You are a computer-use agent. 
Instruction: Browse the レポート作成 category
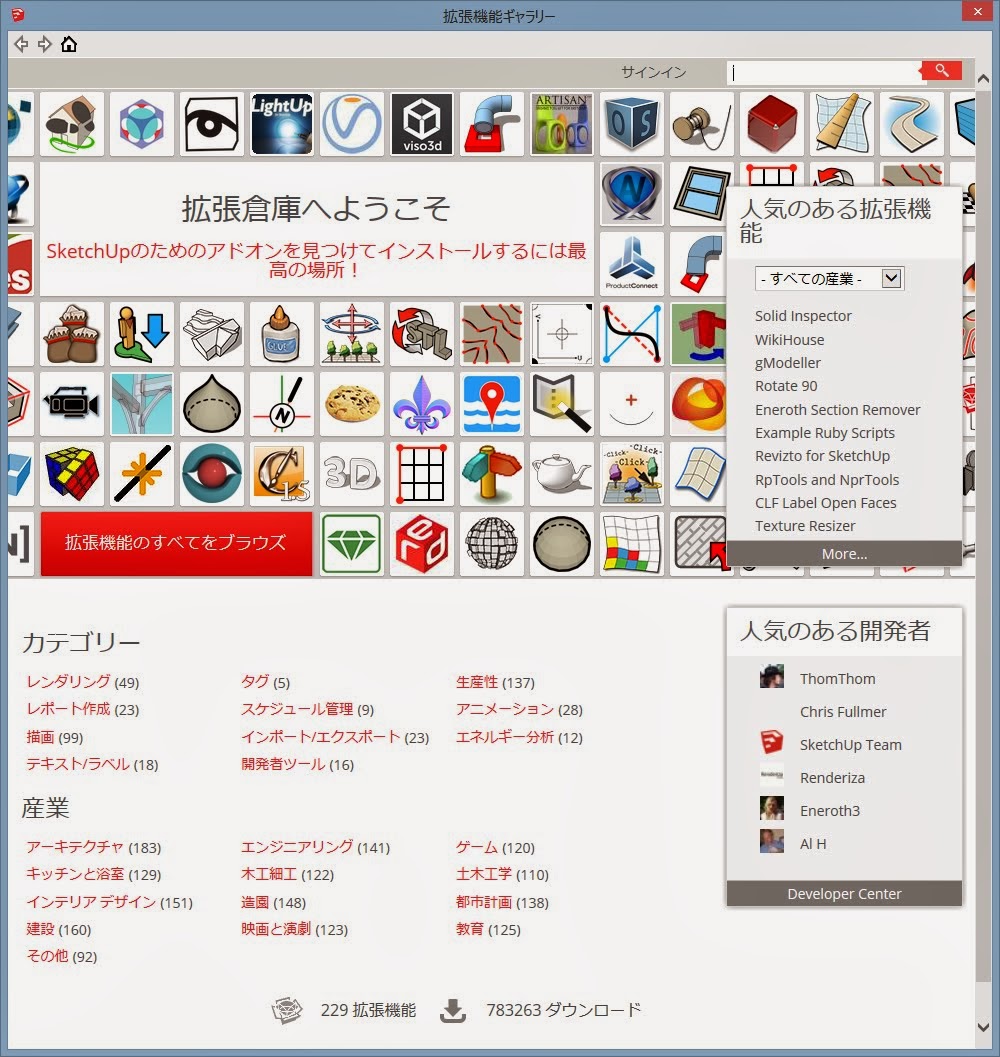click(68, 709)
